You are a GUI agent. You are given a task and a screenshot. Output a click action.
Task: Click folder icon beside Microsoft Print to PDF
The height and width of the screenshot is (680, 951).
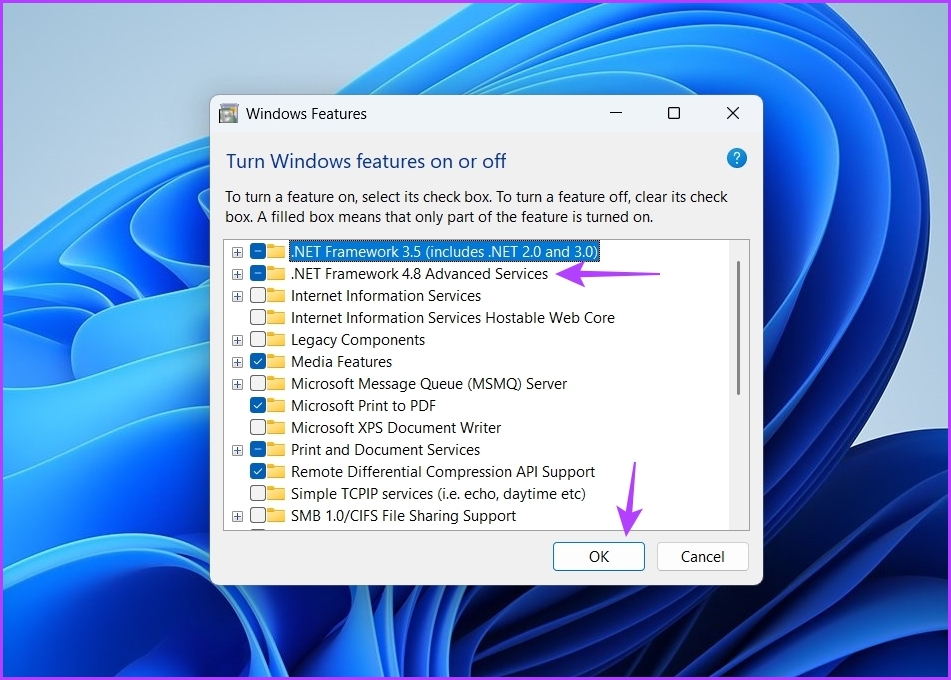coord(276,405)
